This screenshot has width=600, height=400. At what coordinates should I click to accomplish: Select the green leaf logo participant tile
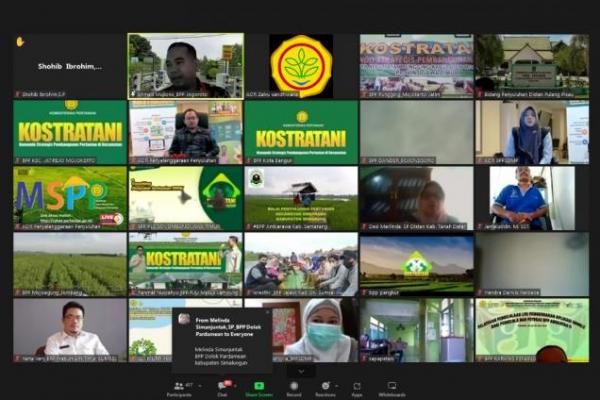tap(301, 66)
